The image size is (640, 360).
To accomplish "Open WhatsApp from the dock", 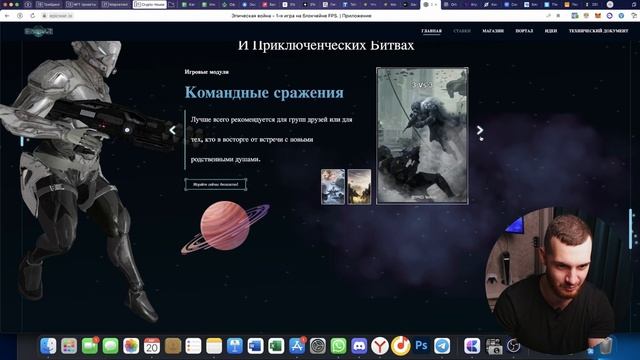I will (338, 346).
